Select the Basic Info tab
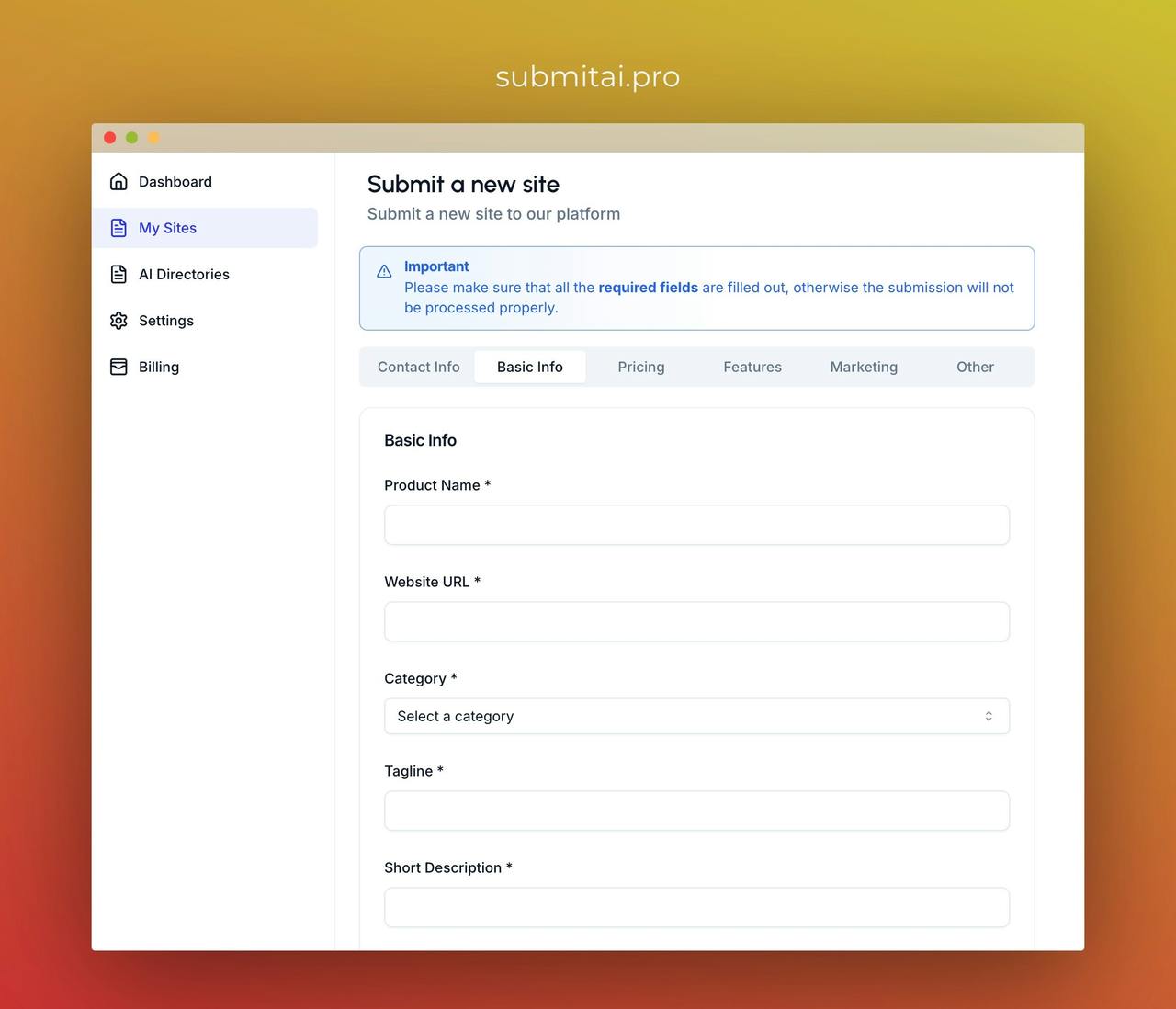This screenshot has height=1009, width=1176. (x=530, y=367)
